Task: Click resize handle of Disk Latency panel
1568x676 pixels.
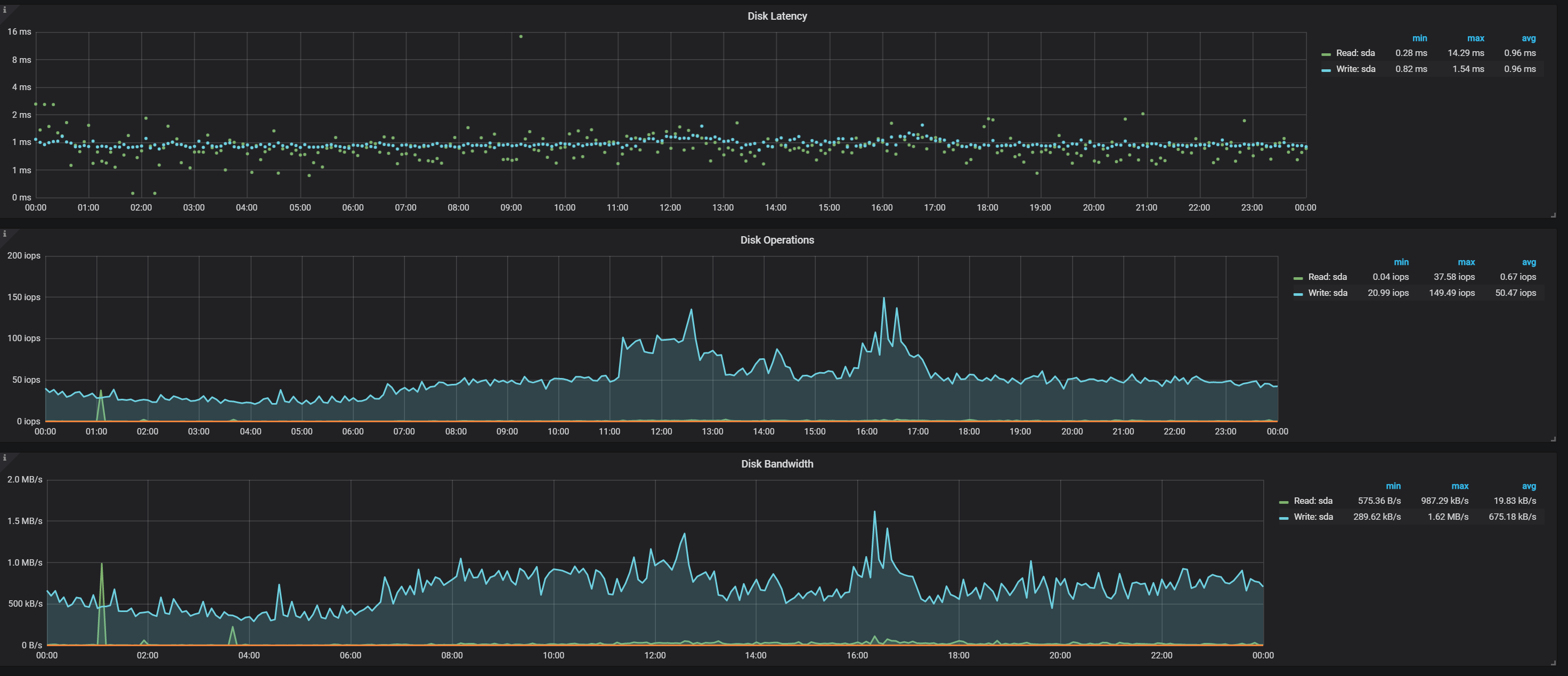Action: (x=1553, y=215)
